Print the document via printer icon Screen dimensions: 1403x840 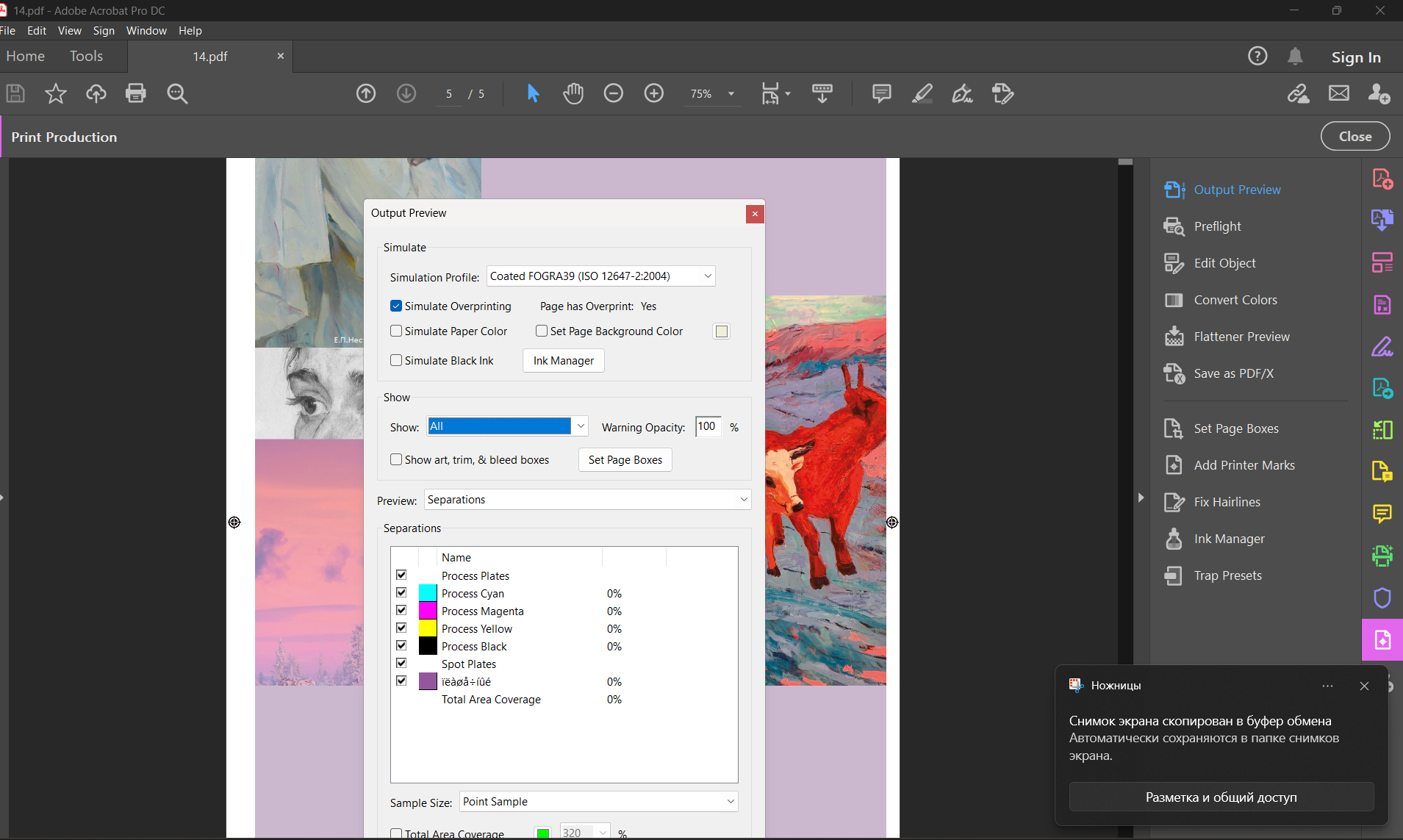point(136,93)
